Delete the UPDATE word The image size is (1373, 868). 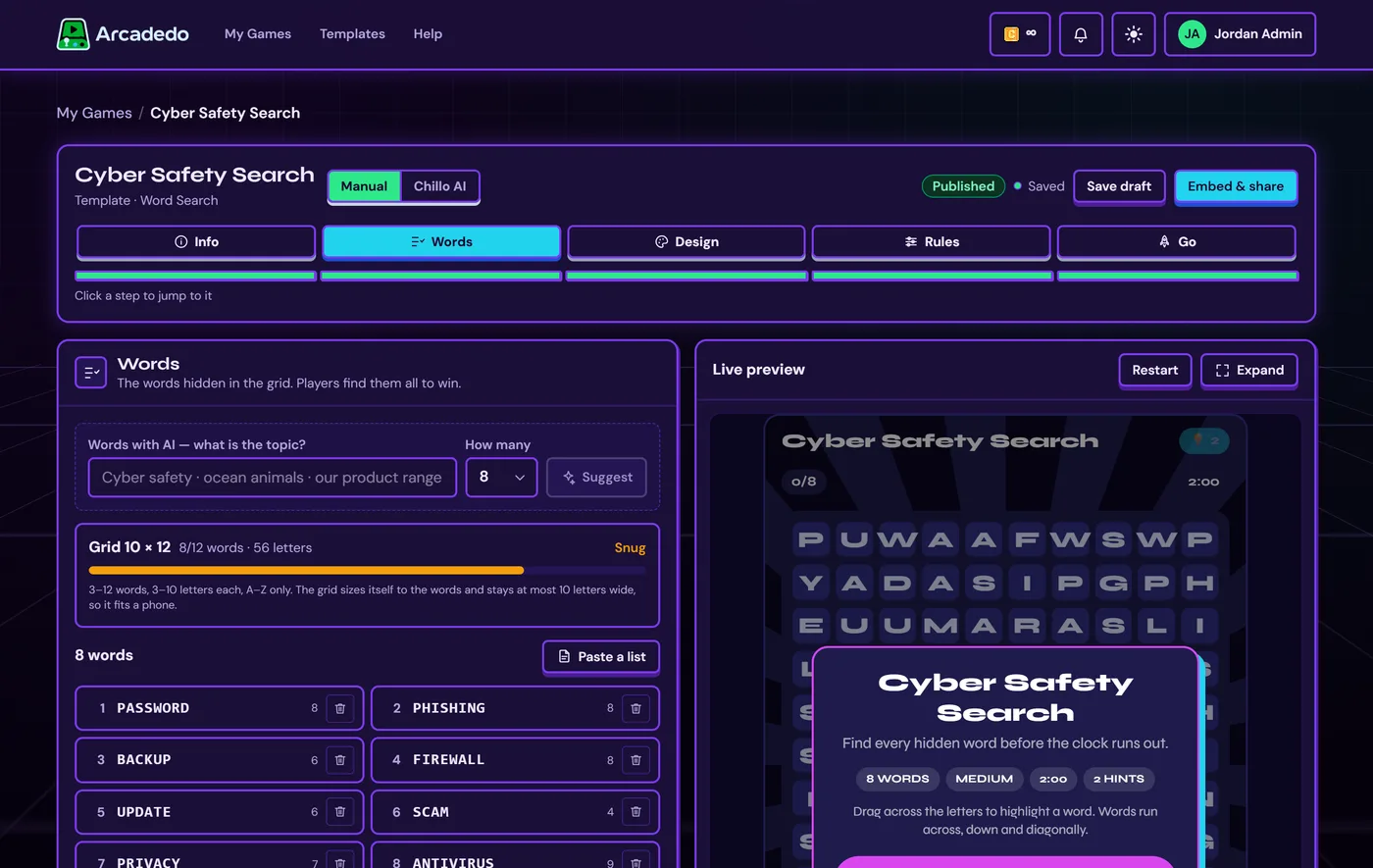[x=340, y=812]
